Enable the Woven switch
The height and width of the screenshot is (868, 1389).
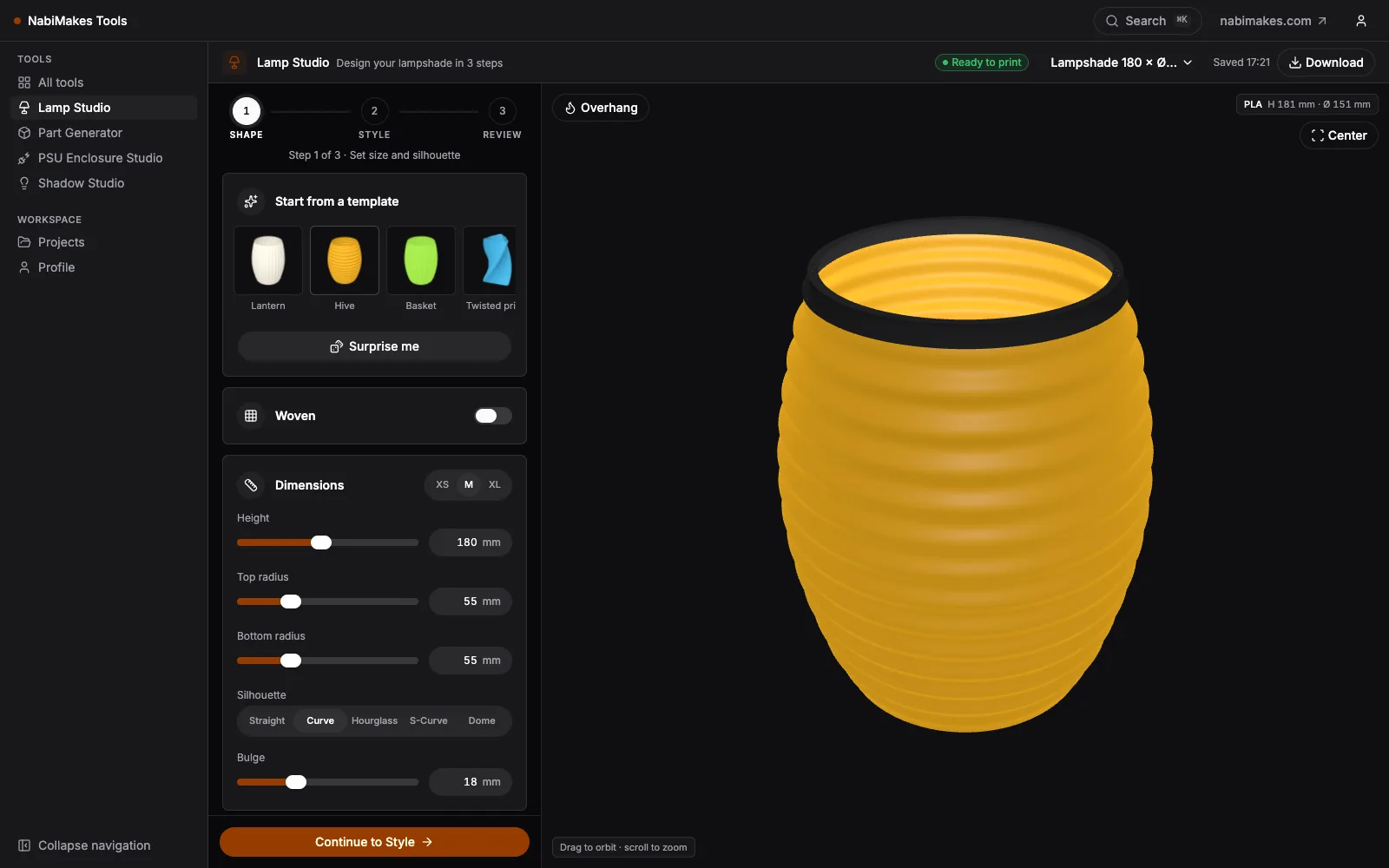coord(492,416)
